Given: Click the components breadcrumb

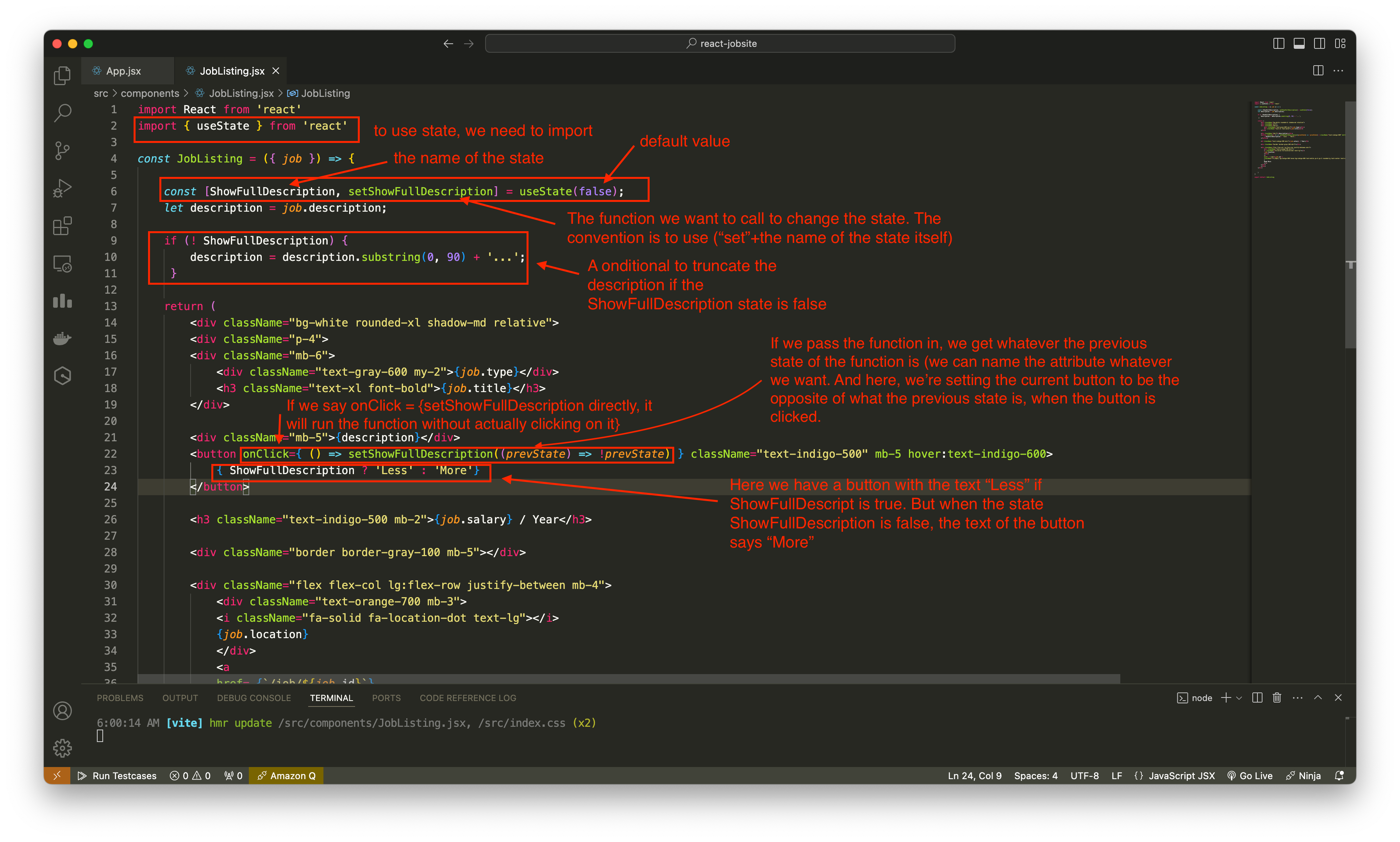Looking at the screenshot, I should (x=150, y=94).
